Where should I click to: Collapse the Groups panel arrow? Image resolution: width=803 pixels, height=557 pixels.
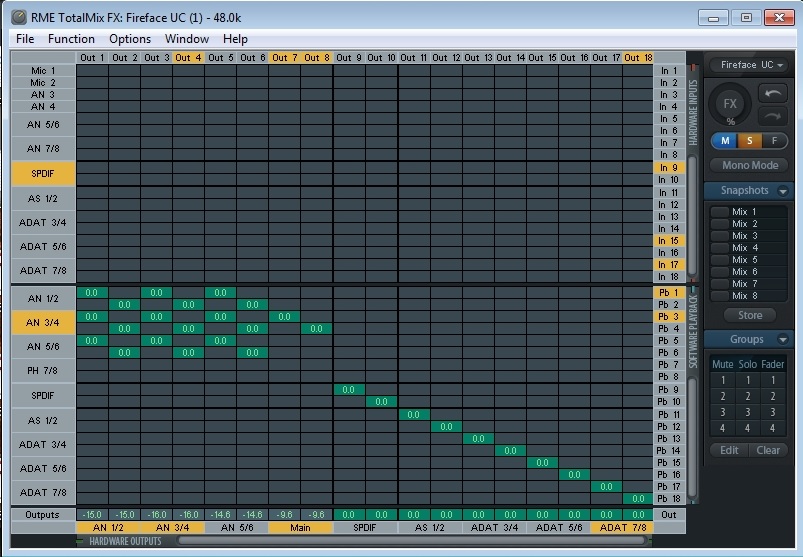(783, 340)
